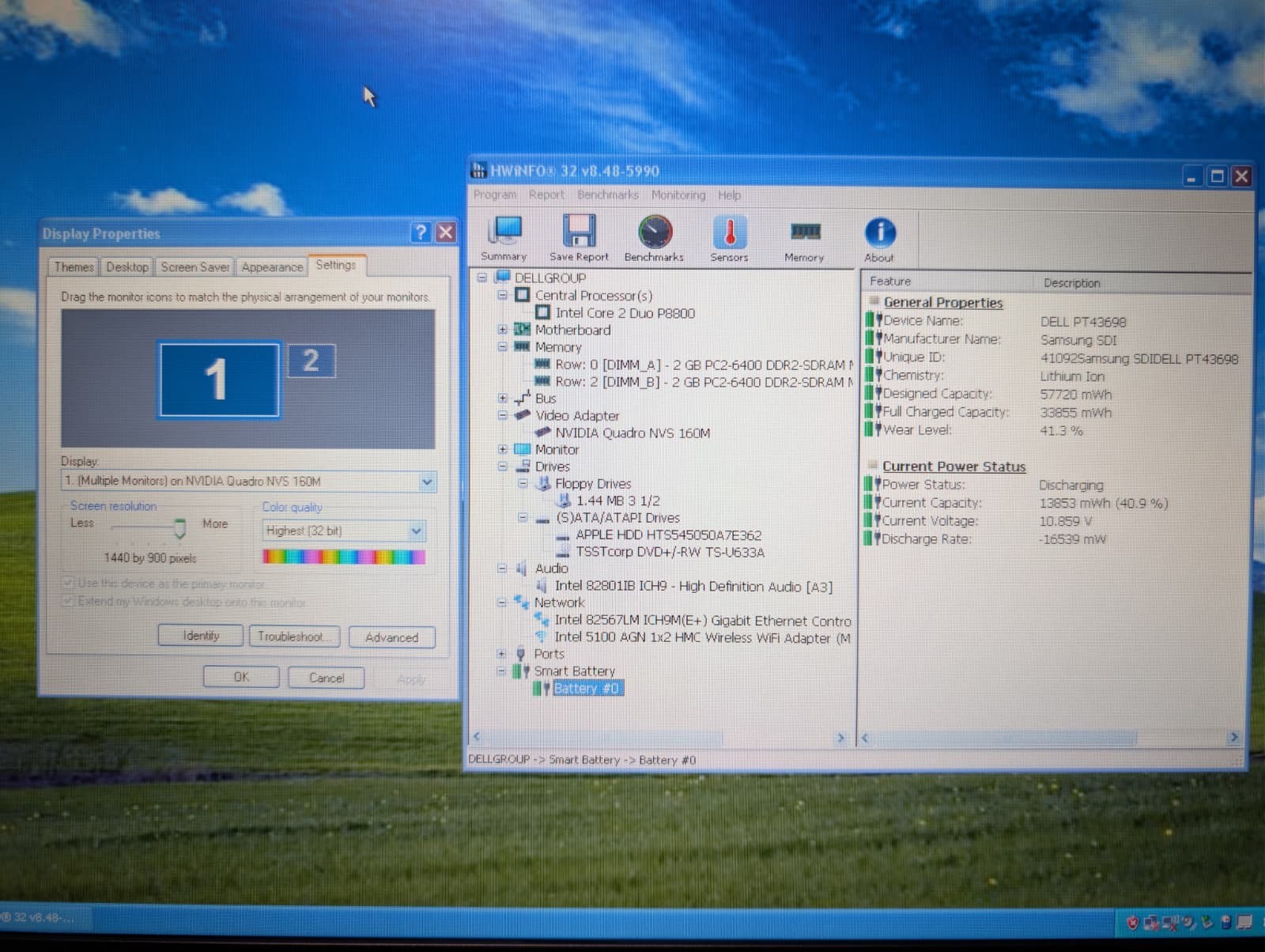
Task: Expand the Motherboard node
Action: click(x=502, y=330)
